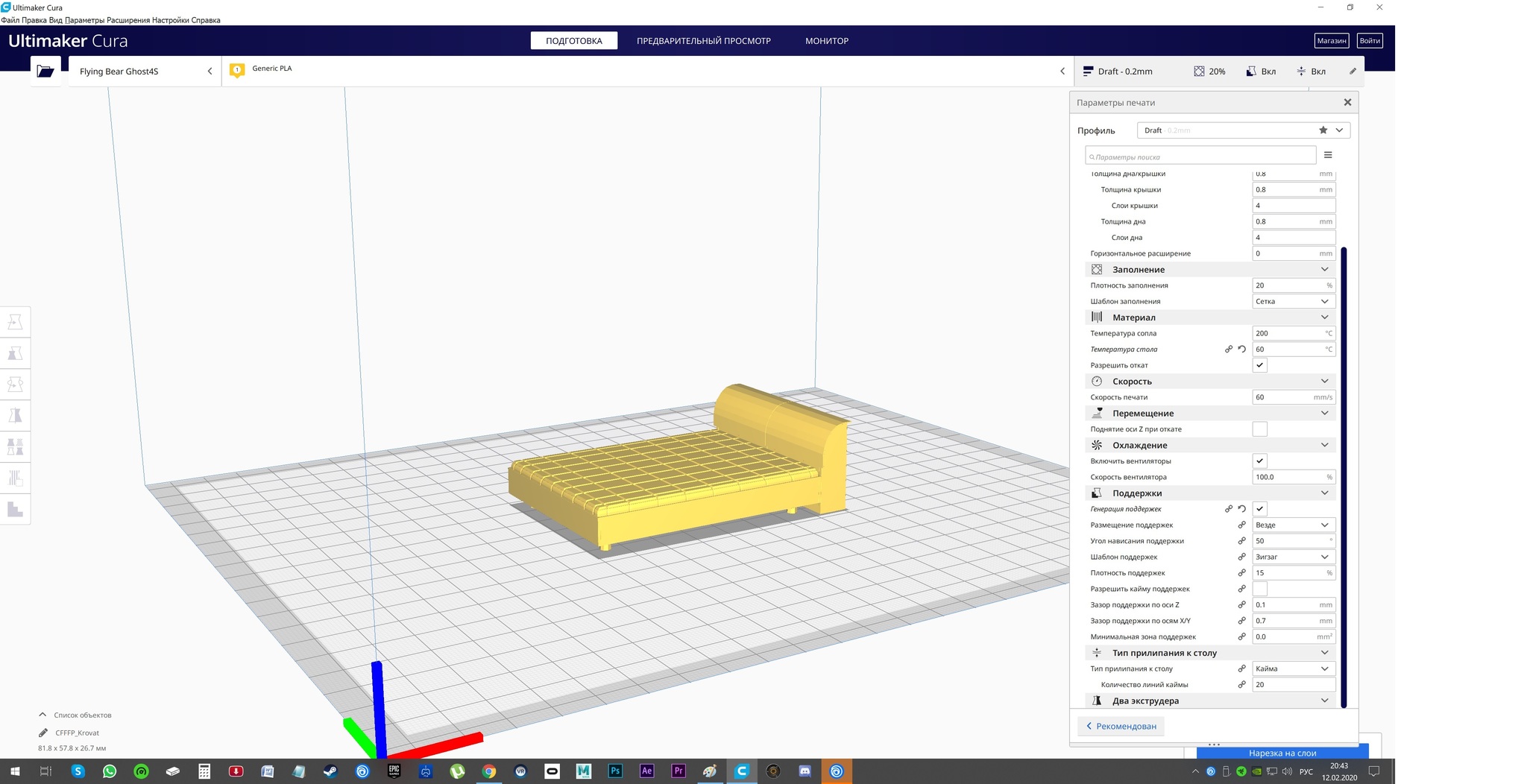Select the Scale tool in left toolbar

(15, 353)
